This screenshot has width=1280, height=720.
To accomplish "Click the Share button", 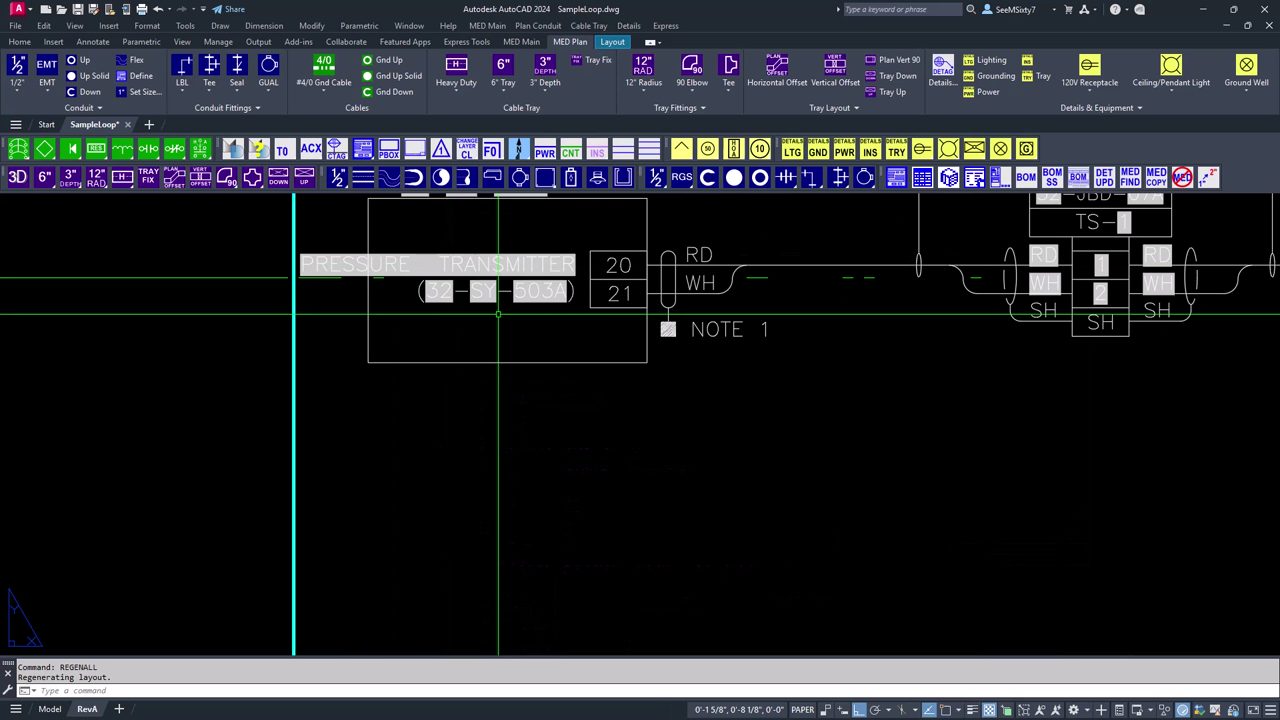I will [x=229, y=9].
